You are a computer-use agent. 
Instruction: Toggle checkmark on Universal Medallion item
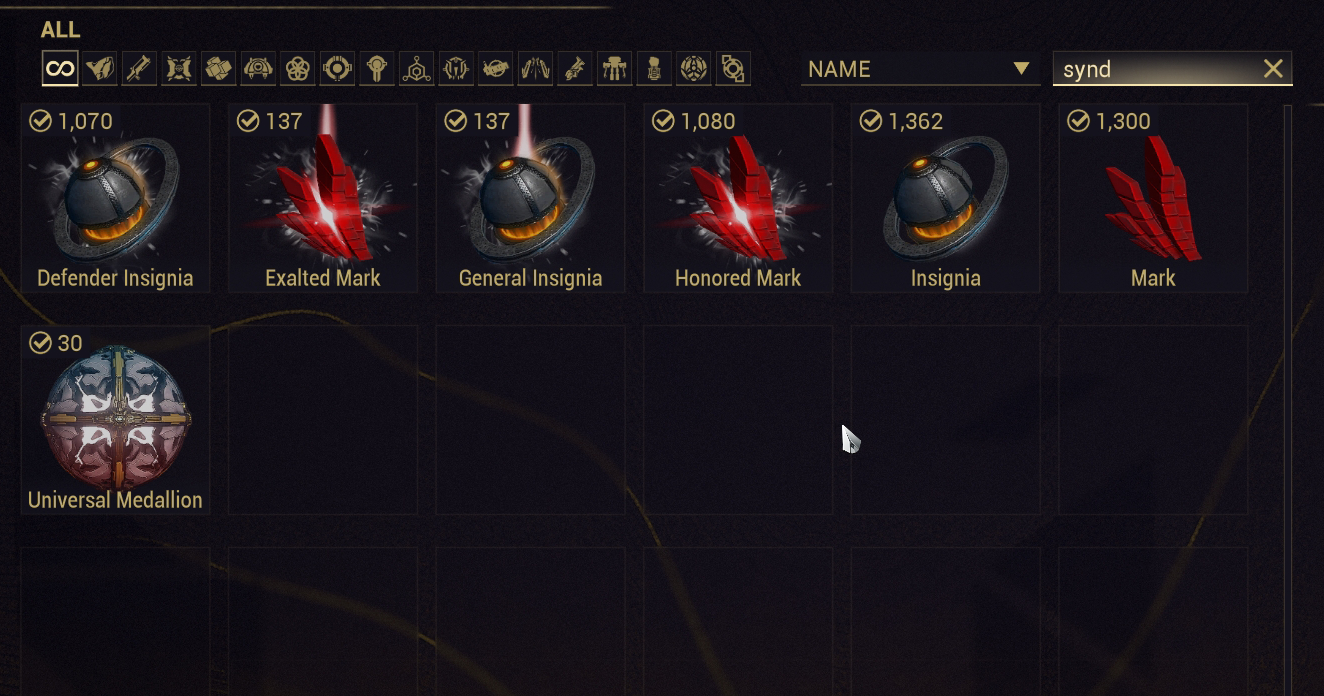click(40, 343)
